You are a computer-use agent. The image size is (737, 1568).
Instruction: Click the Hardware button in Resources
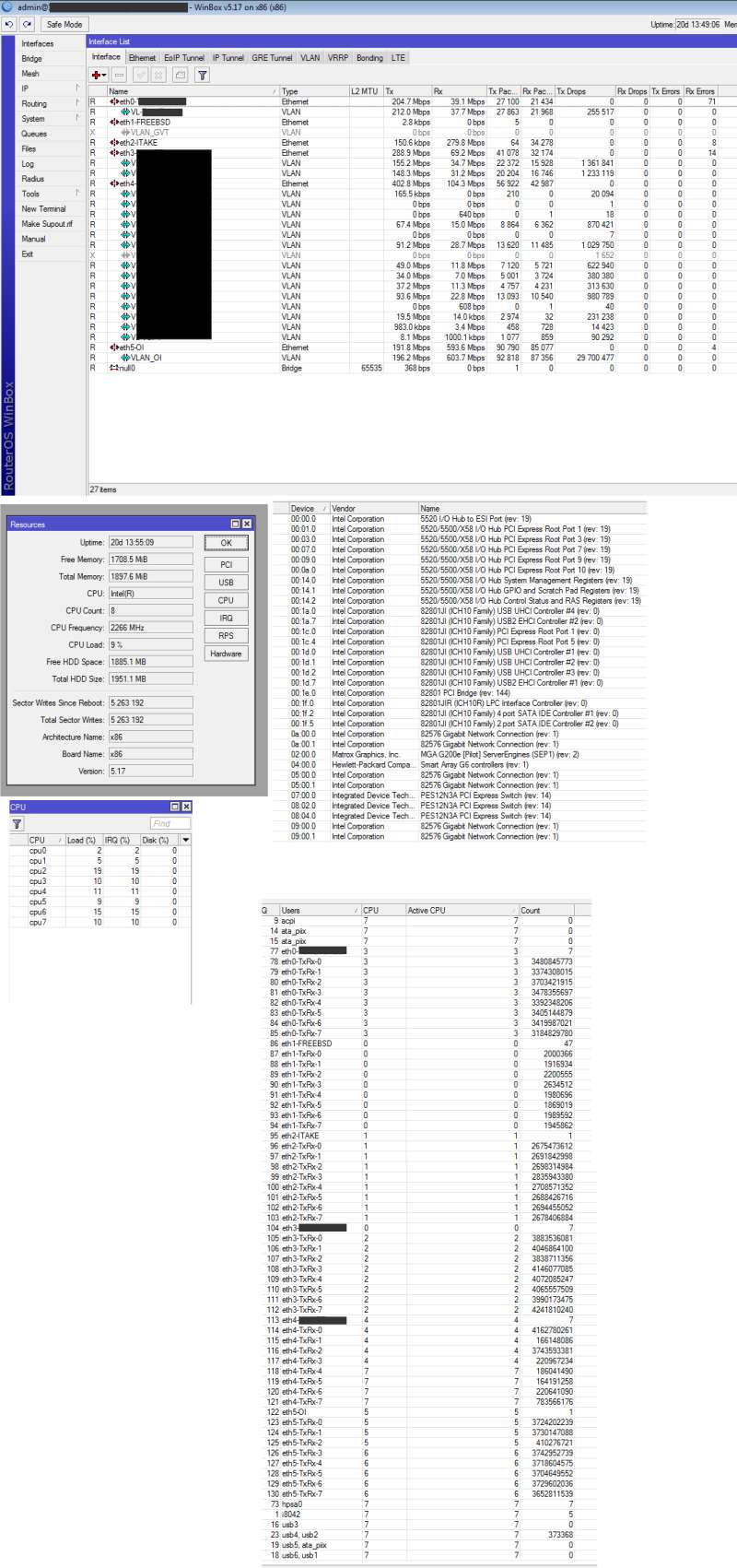(226, 654)
